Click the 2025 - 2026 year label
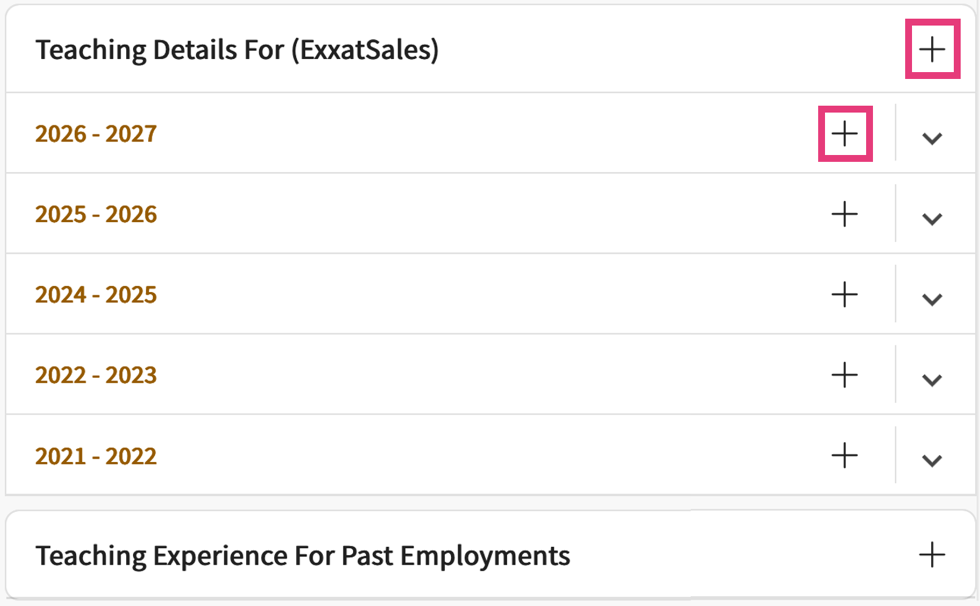The image size is (980, 606). [96, 215]
